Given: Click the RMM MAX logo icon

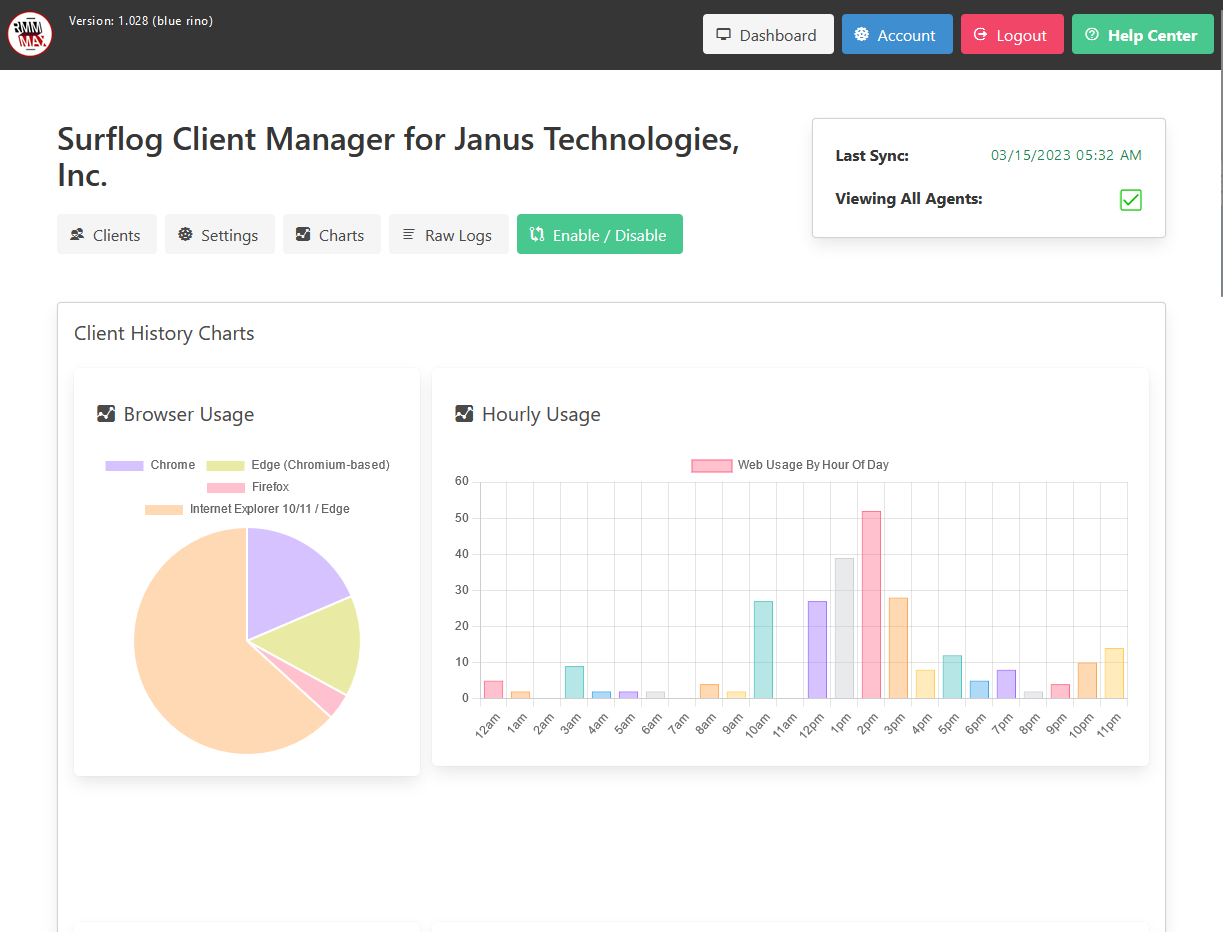Looking at the screenshot, I should 30,35.
